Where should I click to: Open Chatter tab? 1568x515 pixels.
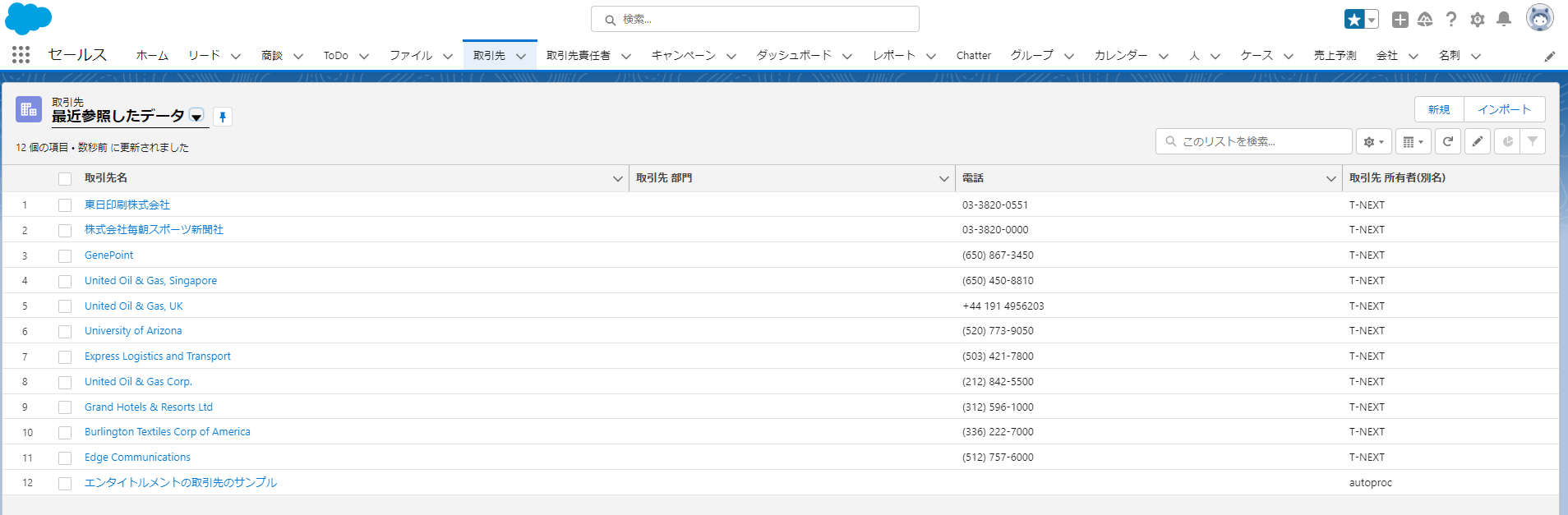[974, 55]
